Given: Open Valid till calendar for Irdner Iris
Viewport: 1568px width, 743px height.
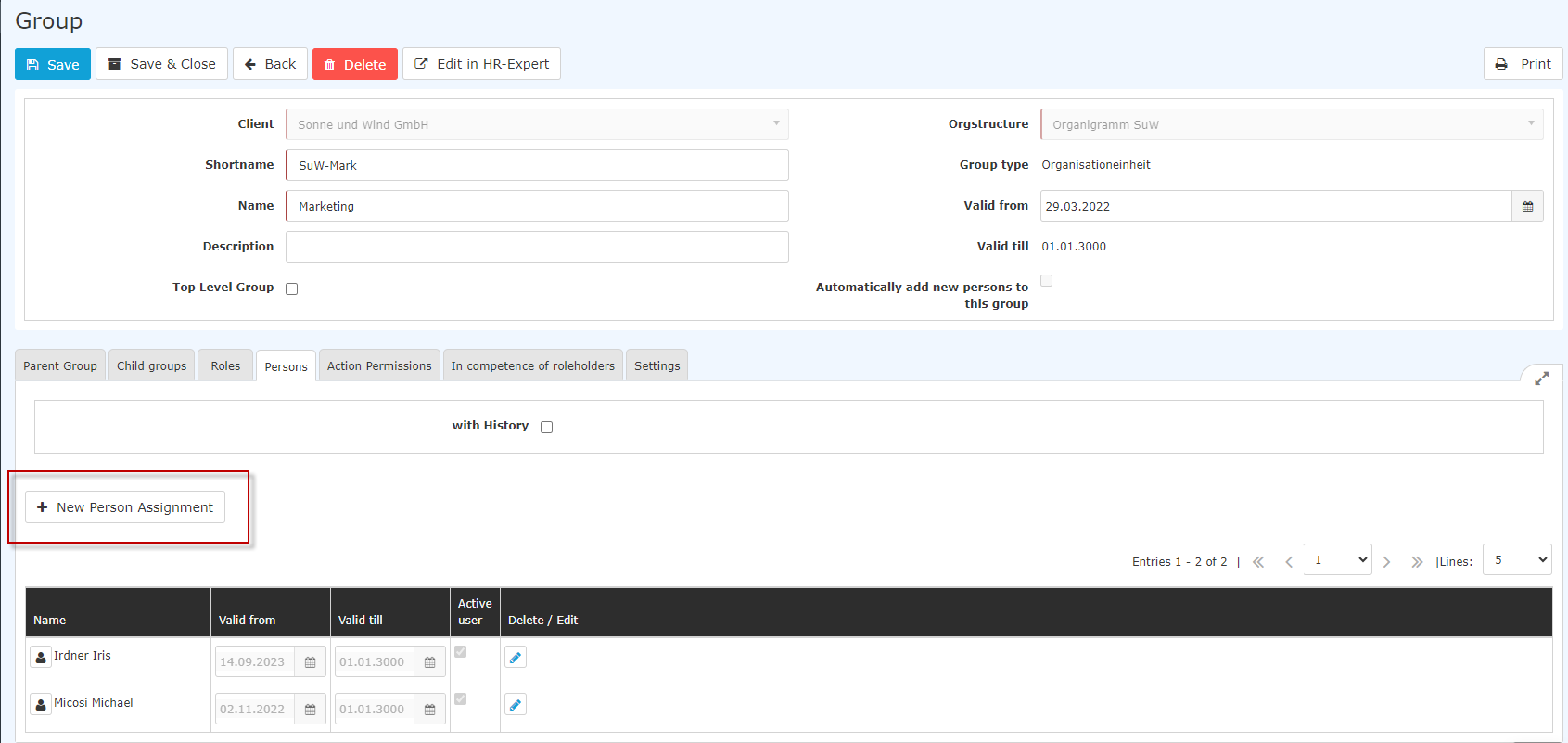Looking at the screenshot, I should (430, 661).
